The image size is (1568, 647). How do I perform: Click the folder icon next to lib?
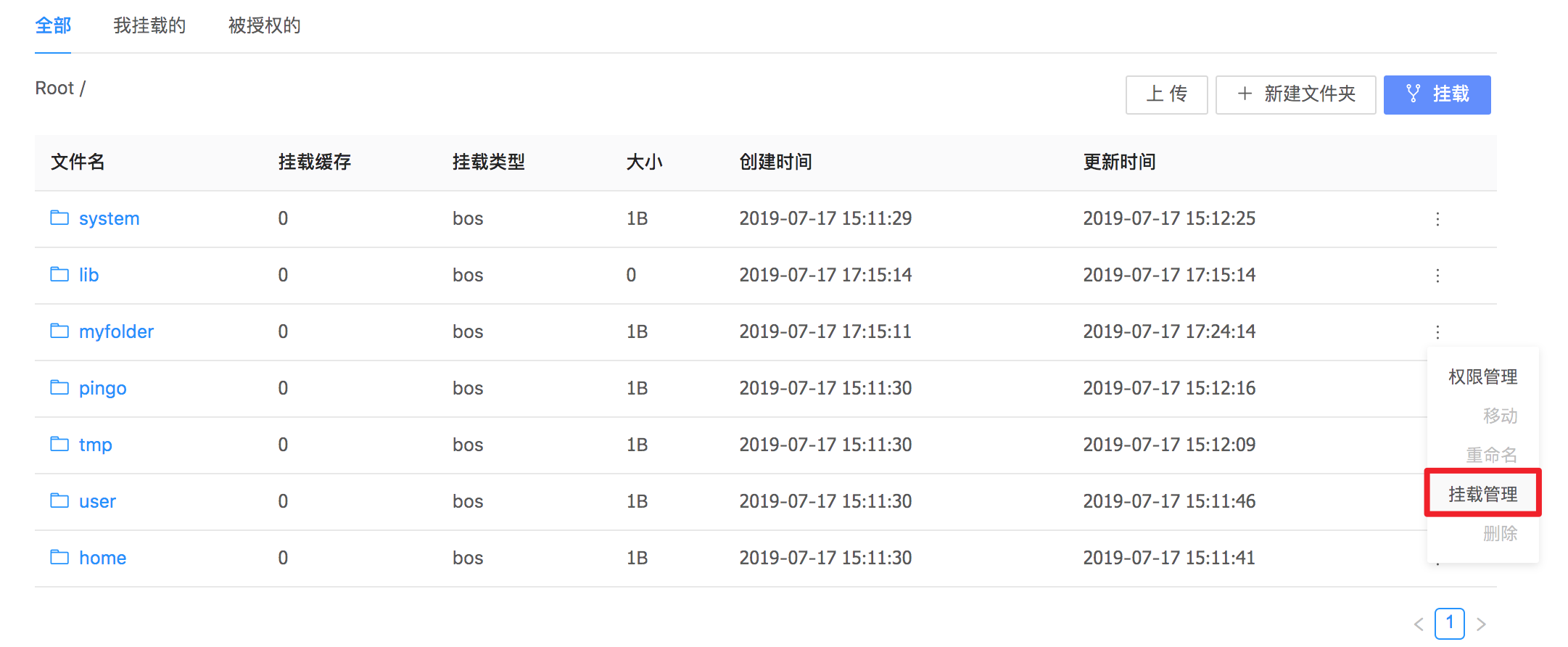pyautogui.click(x=59, y=274)
